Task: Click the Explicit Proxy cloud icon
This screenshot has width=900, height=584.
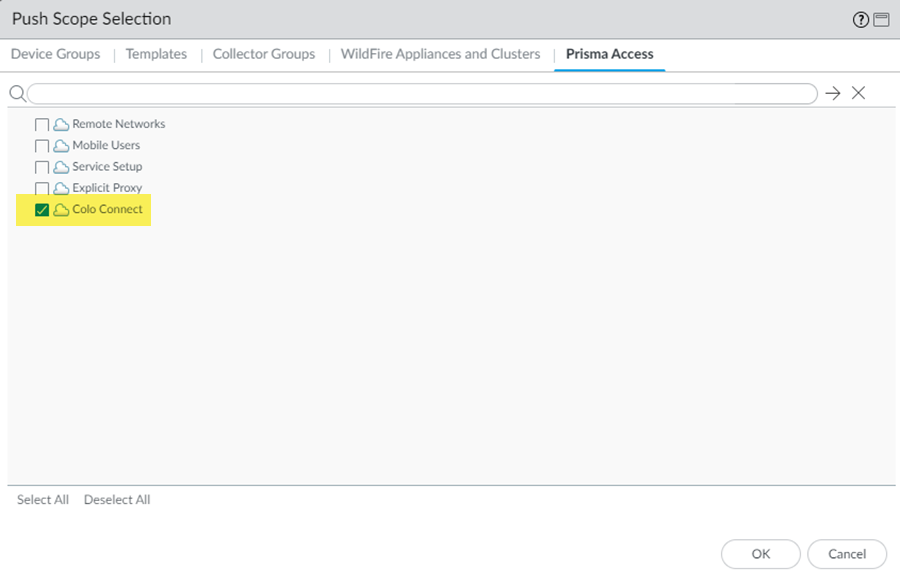Action: click(61, 188)
